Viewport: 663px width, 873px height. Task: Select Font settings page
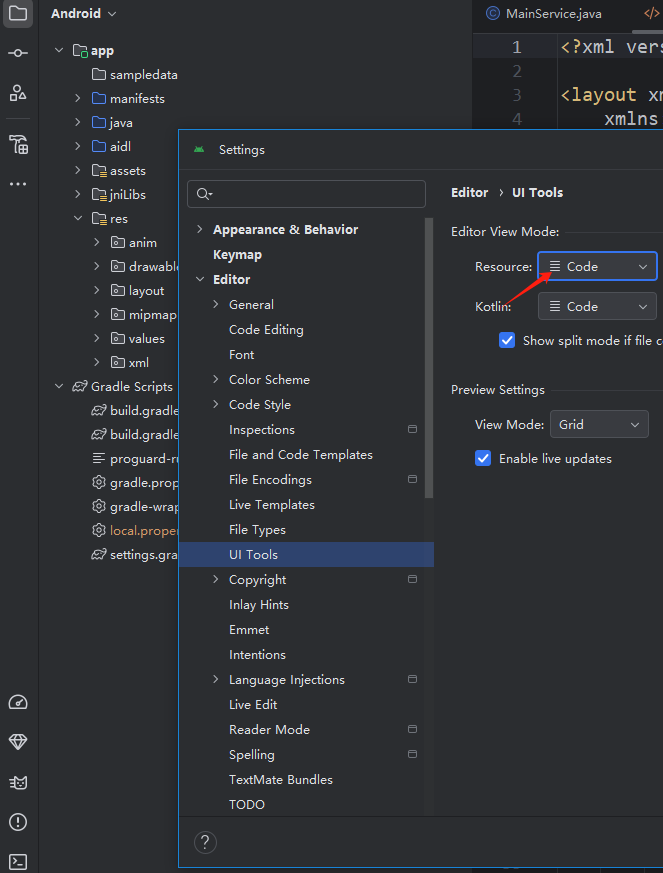[242, 355]
